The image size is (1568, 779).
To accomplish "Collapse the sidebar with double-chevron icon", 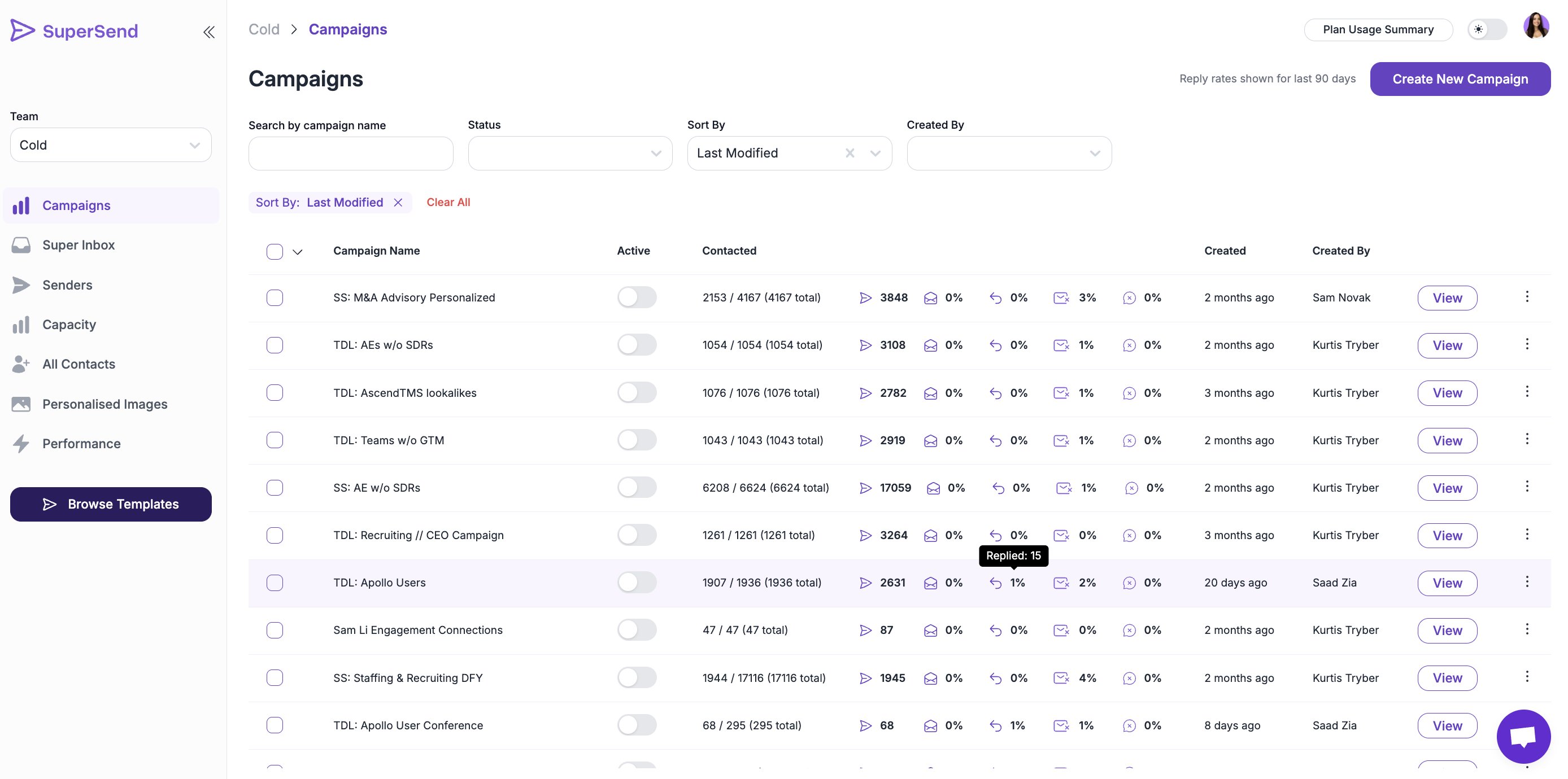I will click(x=209, y=32).
